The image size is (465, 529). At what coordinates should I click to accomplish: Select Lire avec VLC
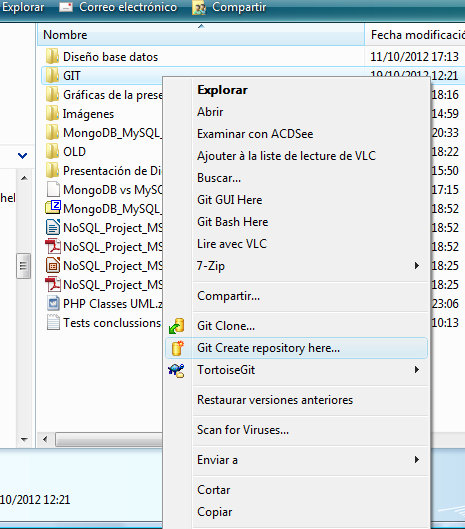tap(232, 244)
